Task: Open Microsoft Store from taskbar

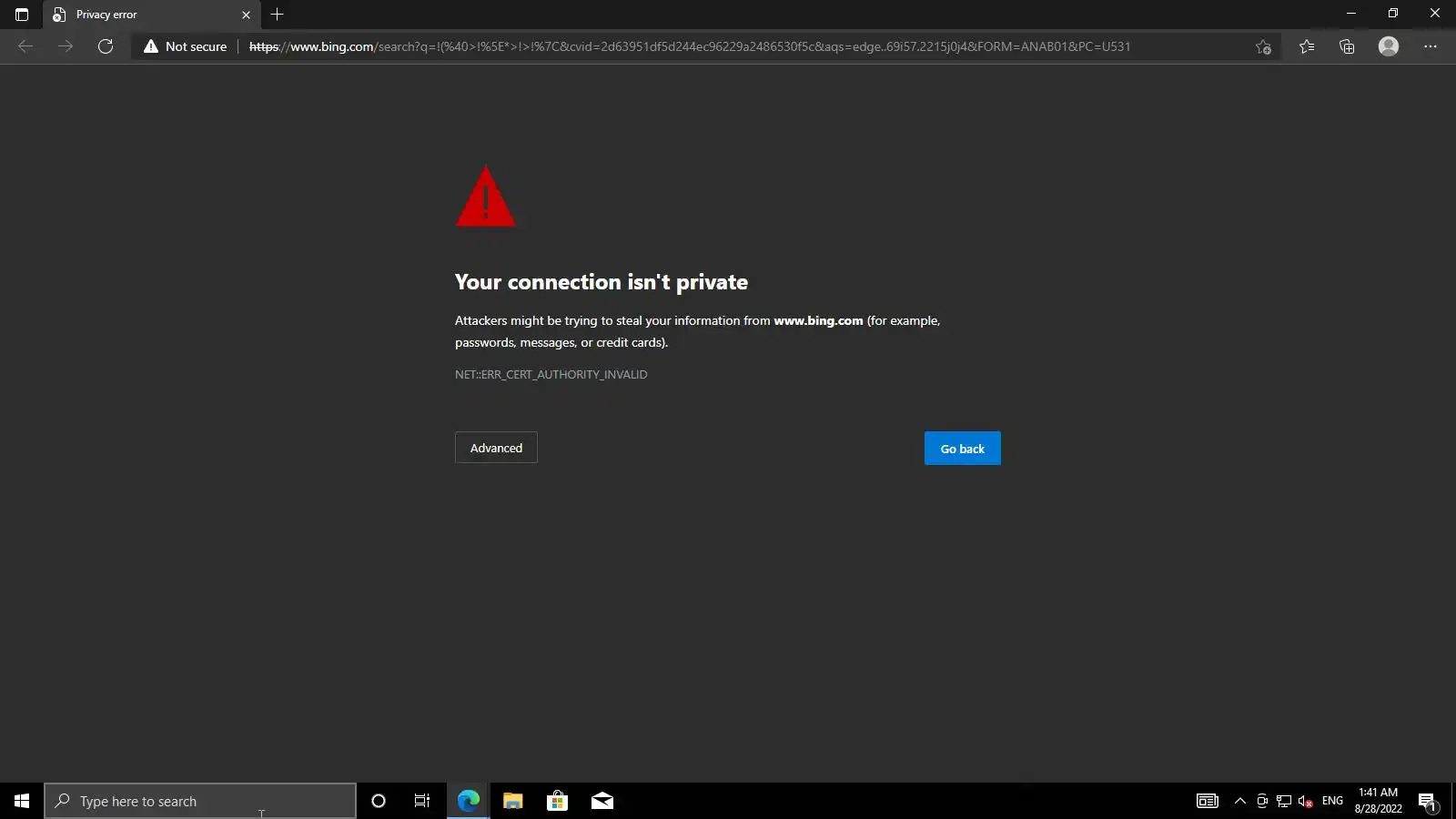Action: click(557, 801)
